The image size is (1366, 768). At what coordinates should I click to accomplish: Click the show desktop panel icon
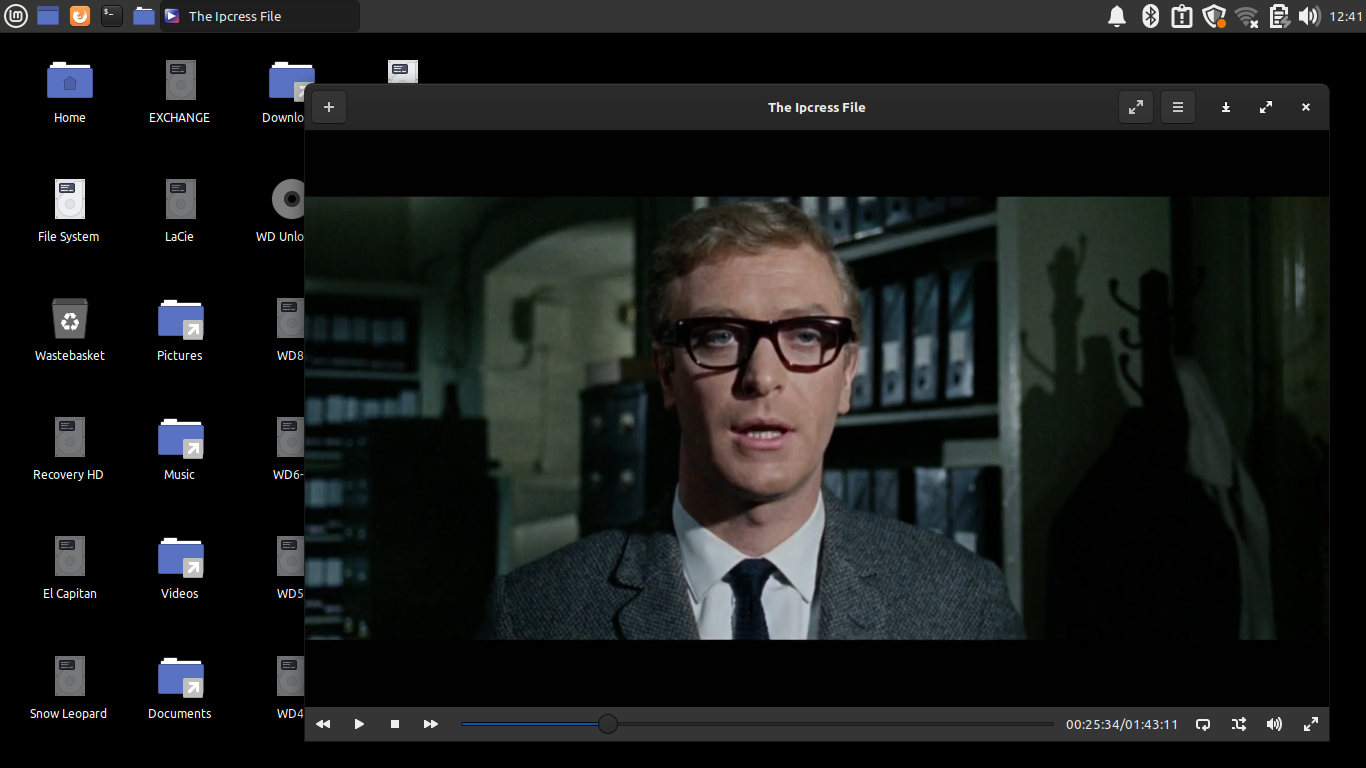(48, 16)
